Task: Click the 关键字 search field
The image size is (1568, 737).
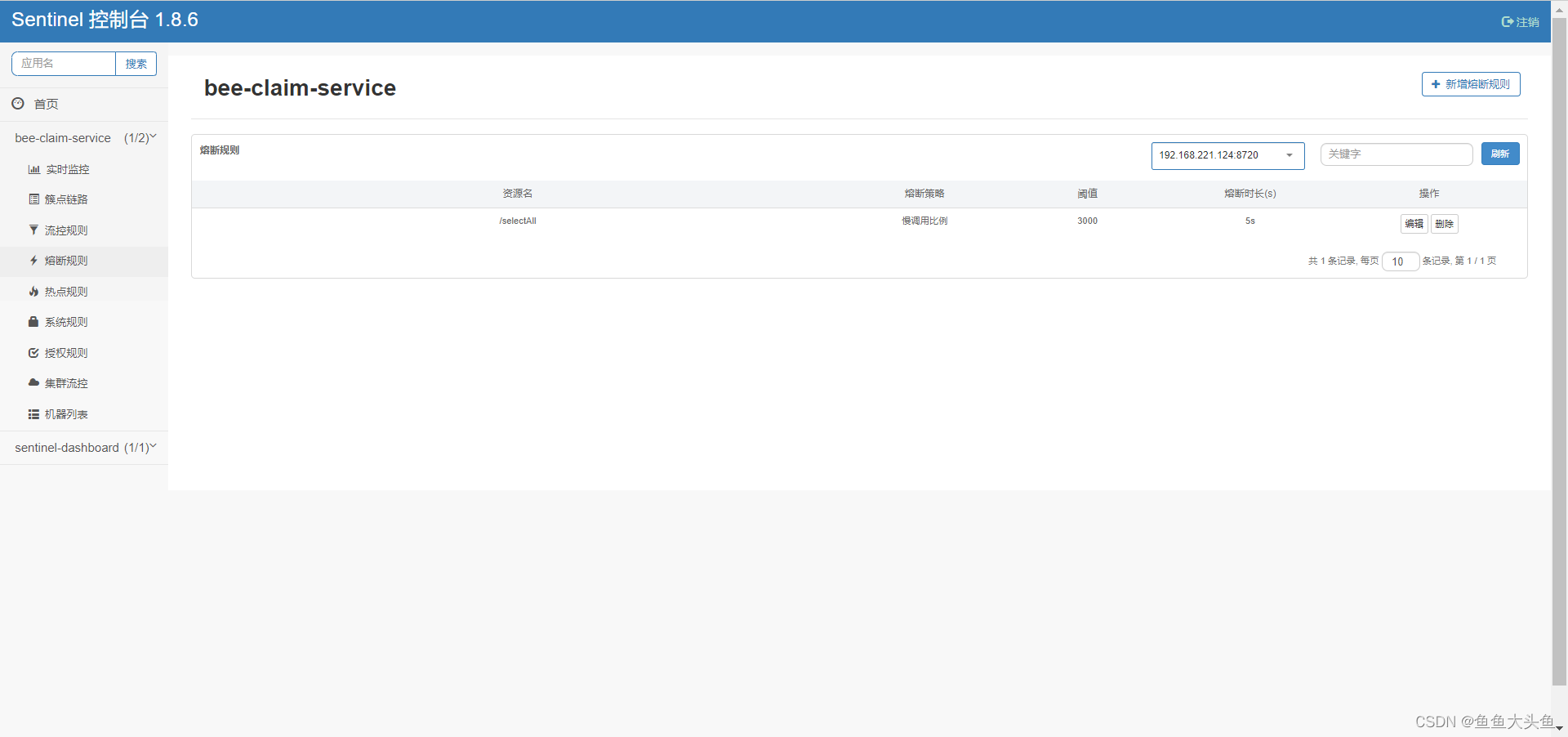Action: (x=1395, y=154)
